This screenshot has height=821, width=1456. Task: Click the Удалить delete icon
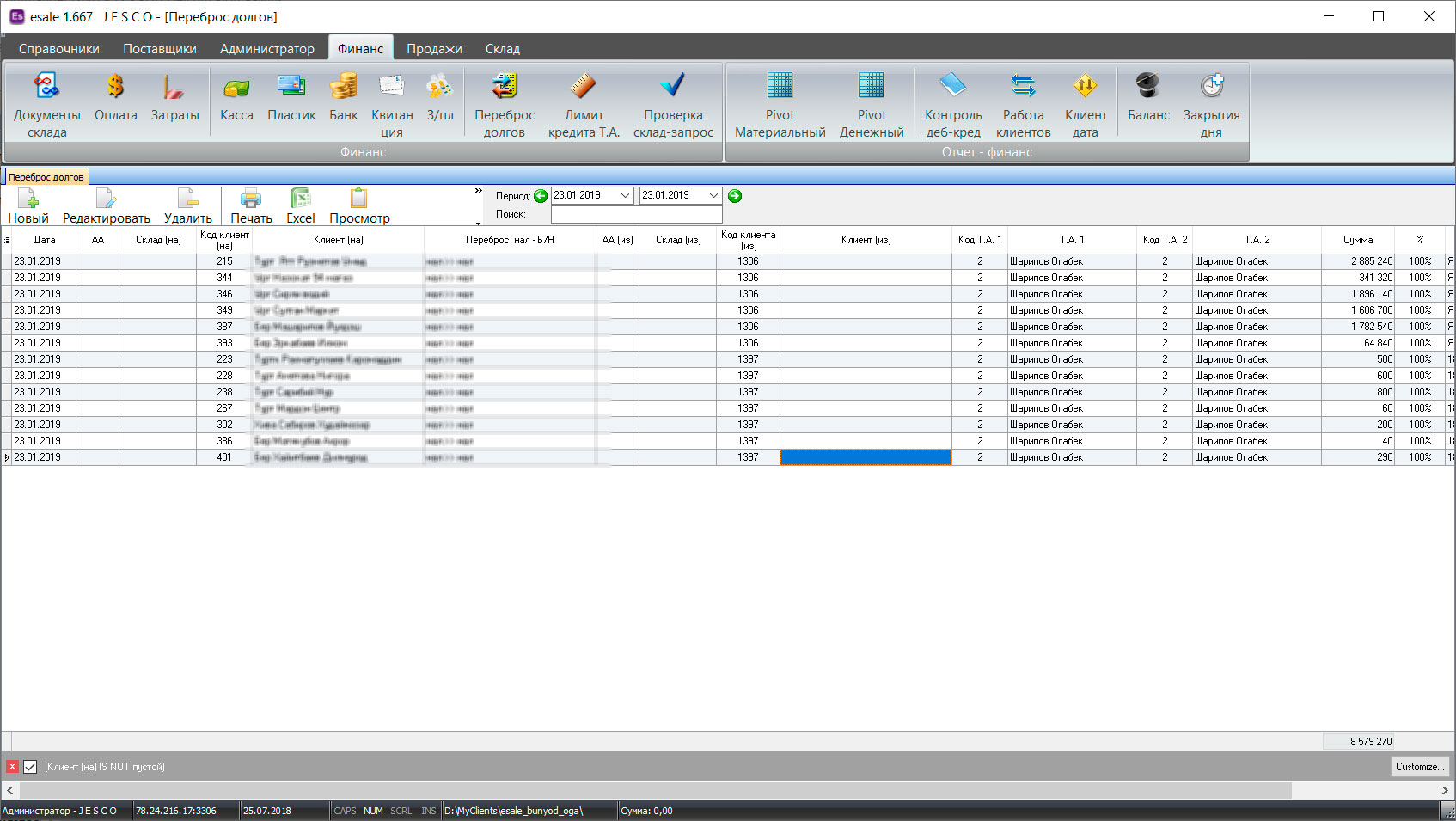[x=188, y=206]
